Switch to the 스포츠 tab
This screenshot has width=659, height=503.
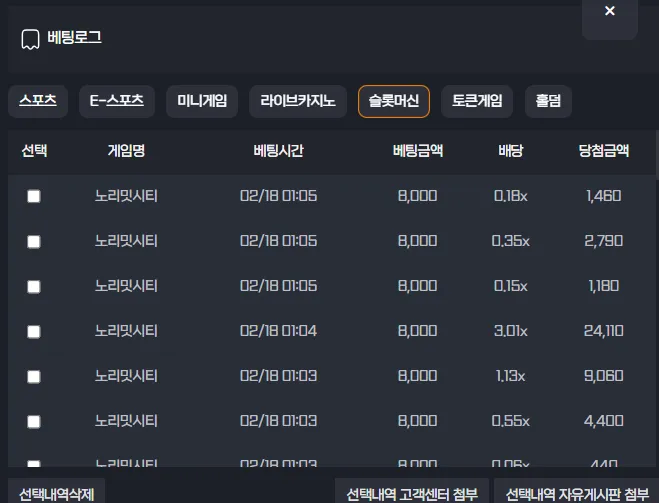(x=38, y=101)
